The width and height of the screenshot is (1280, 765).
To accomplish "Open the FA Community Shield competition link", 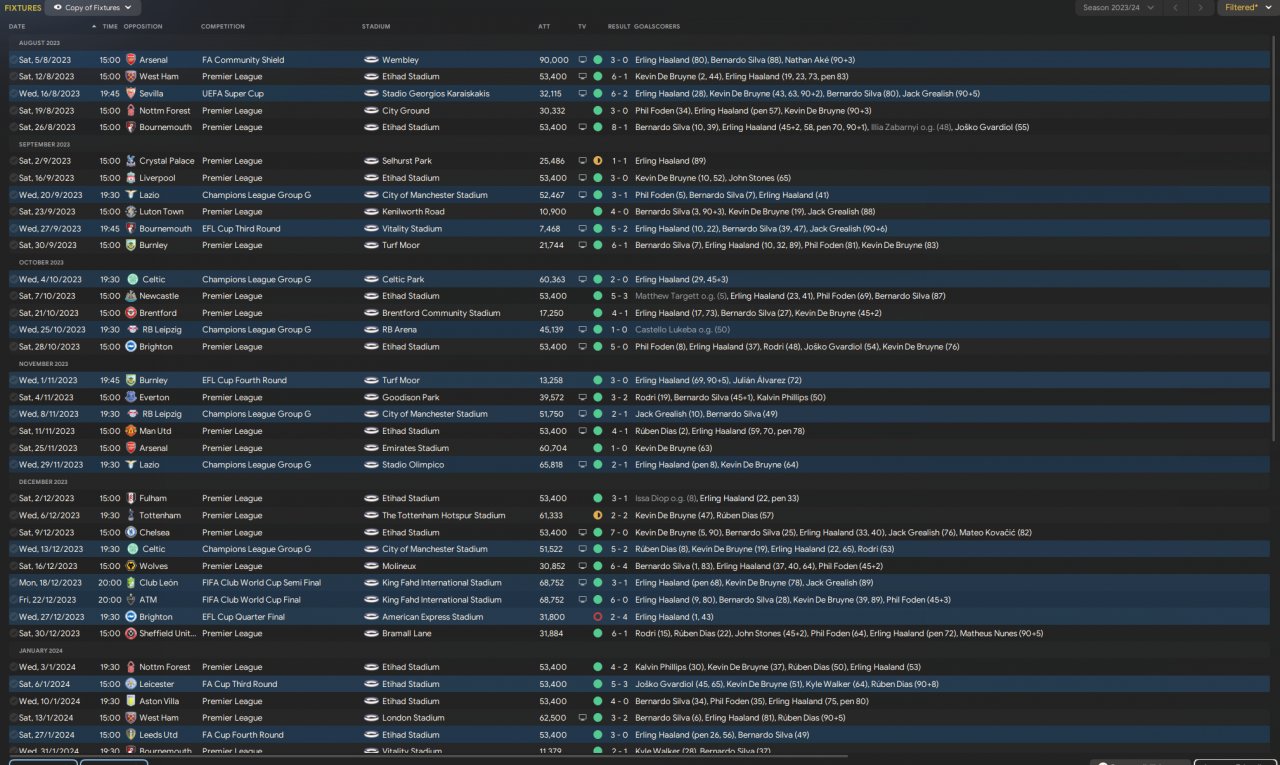I will [x=243, y=60].
